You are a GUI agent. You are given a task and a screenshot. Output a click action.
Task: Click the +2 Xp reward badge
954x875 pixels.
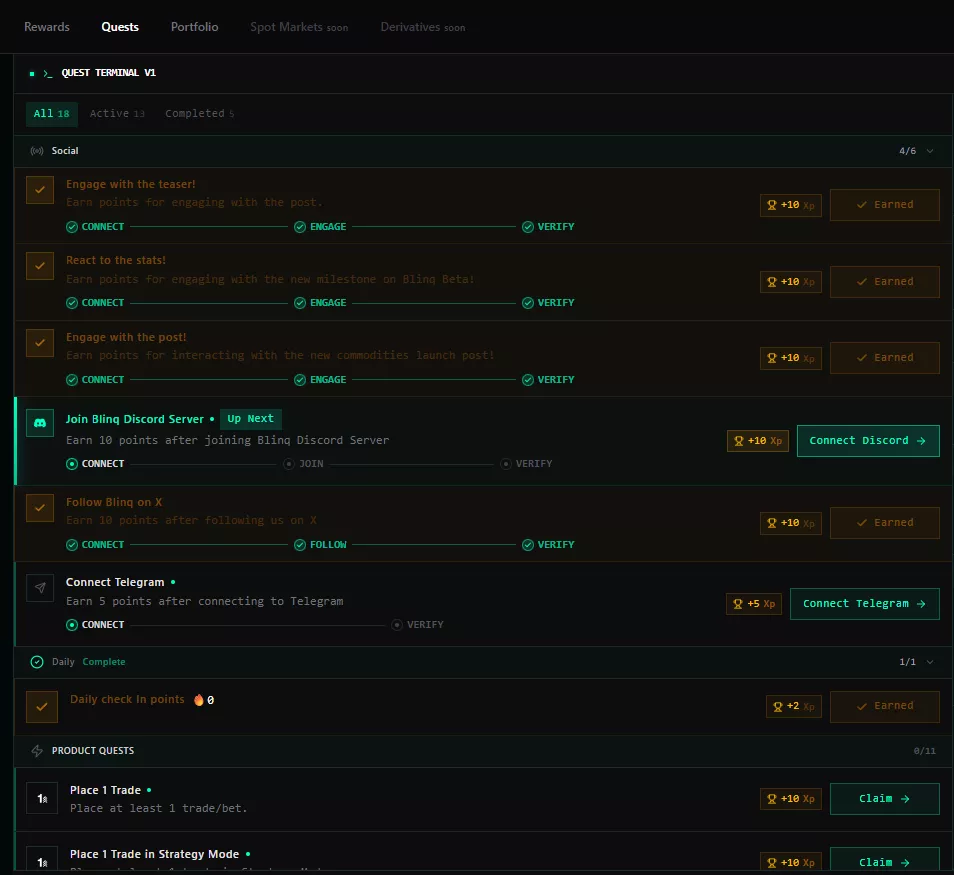(793, 706)
